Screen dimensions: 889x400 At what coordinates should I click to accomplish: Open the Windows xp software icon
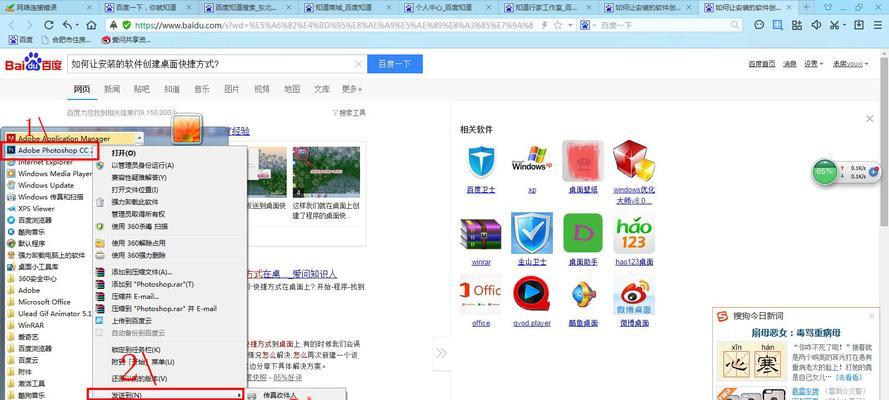tap(531, 161)
